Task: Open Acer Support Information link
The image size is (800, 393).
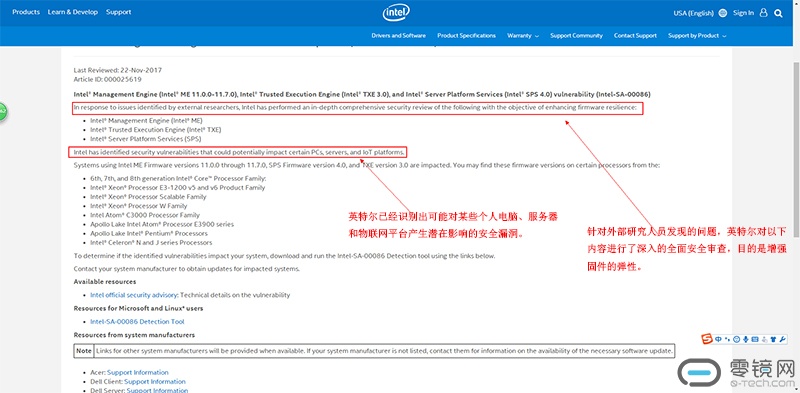Action: tap(137, 373)
